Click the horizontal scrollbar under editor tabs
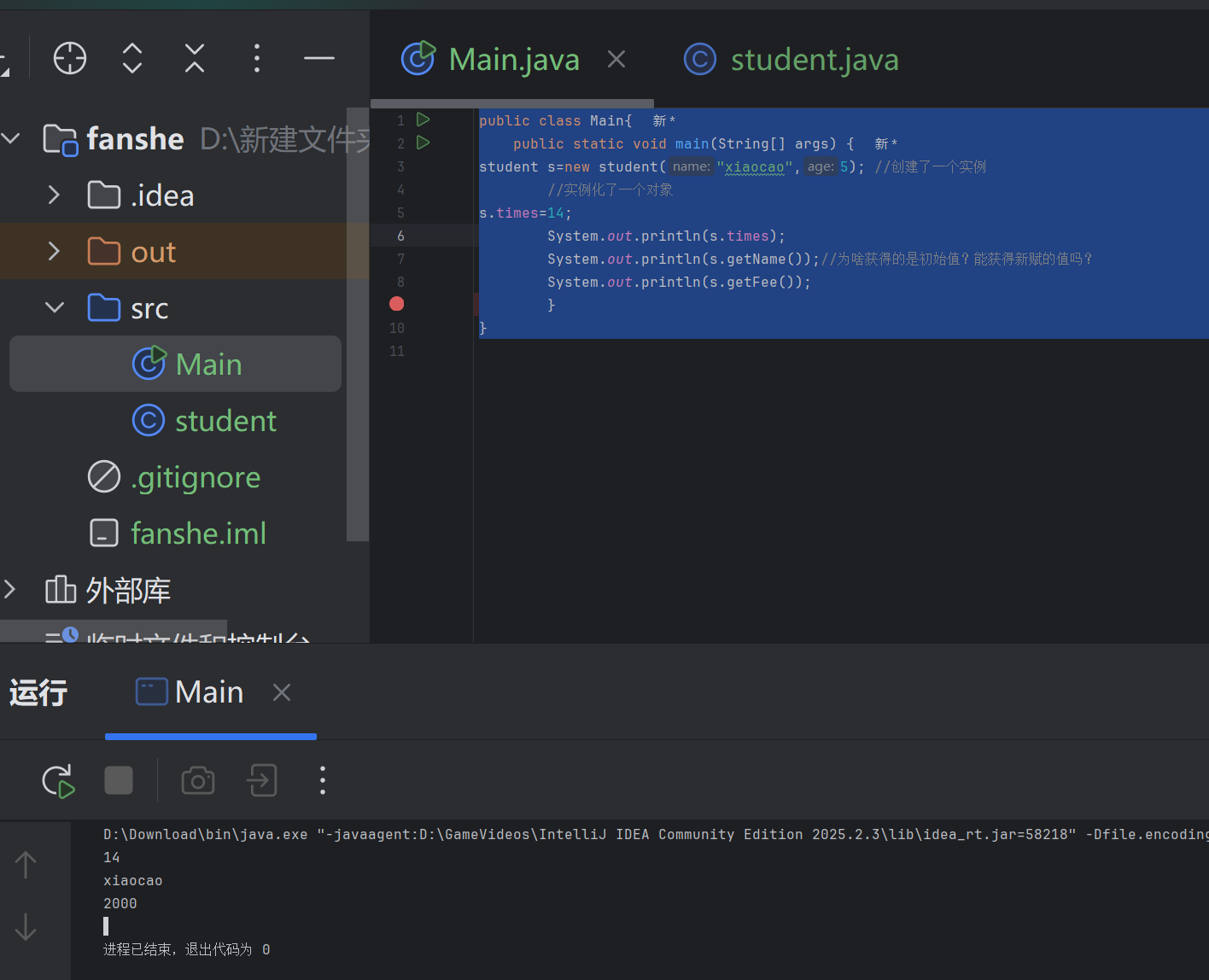Image resolution: width=1209 pixels, height=980 pixels. (x=512, y=103)
